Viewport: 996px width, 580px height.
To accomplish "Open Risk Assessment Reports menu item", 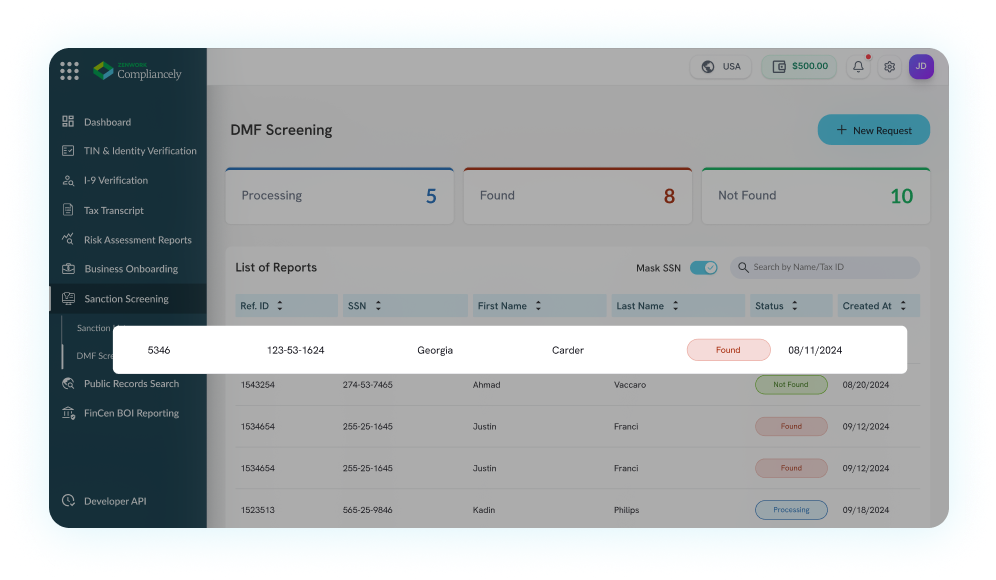I will [137, 240].
